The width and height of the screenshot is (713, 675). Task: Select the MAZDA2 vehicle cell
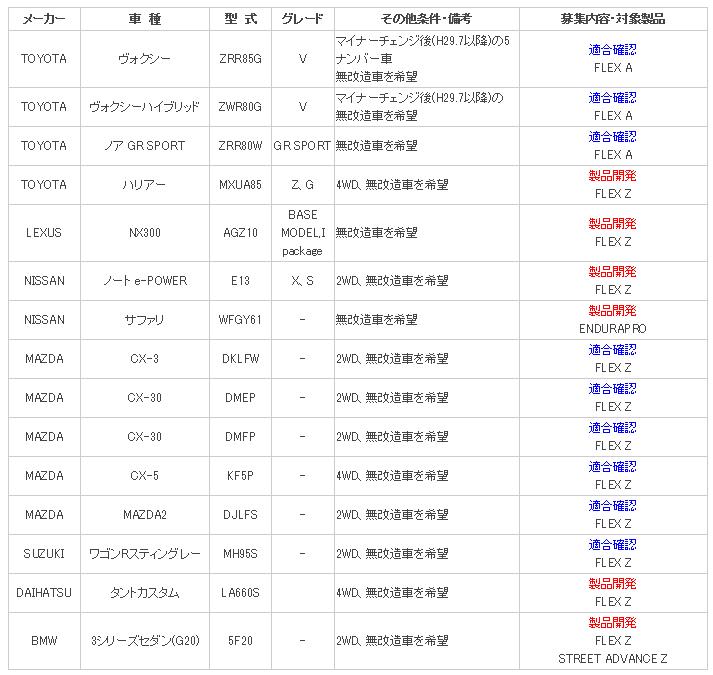click(145, 515)
